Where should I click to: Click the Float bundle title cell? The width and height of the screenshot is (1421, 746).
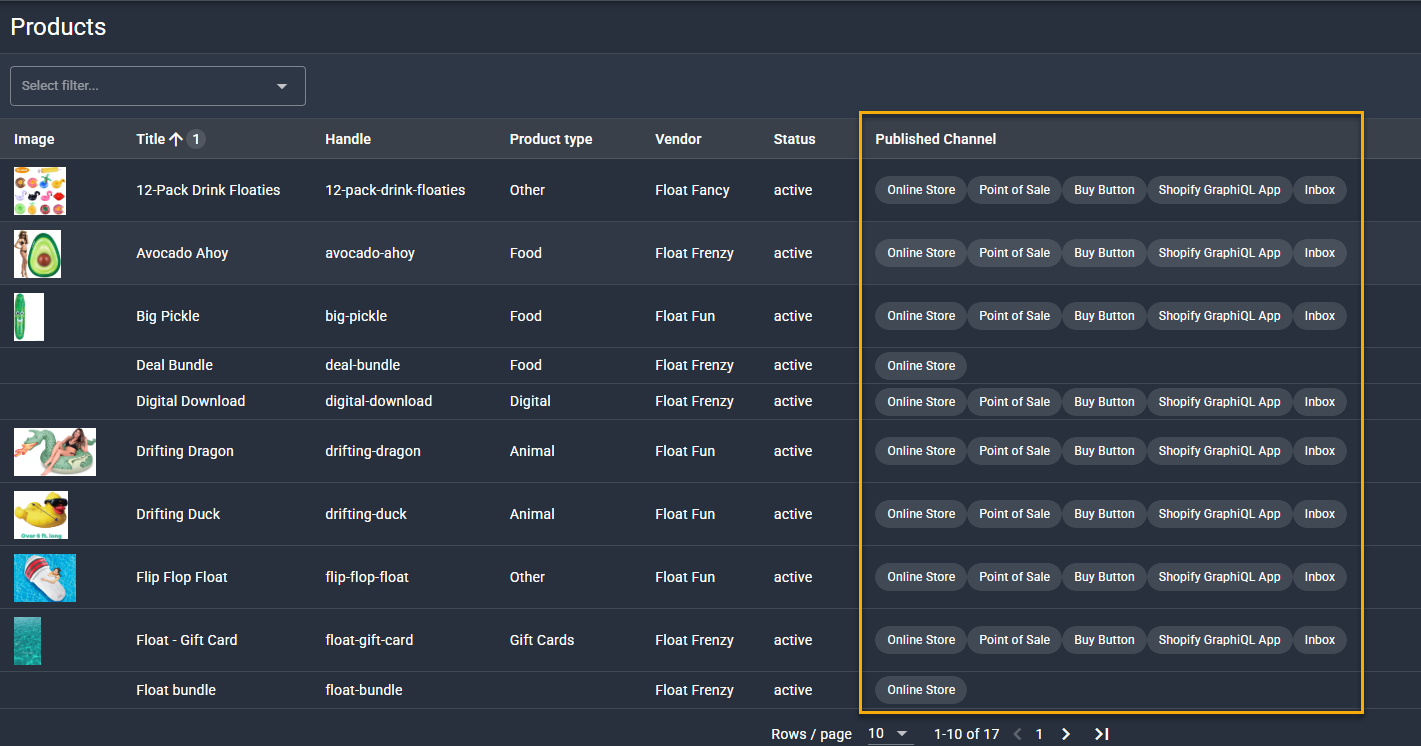click(176, 690)
